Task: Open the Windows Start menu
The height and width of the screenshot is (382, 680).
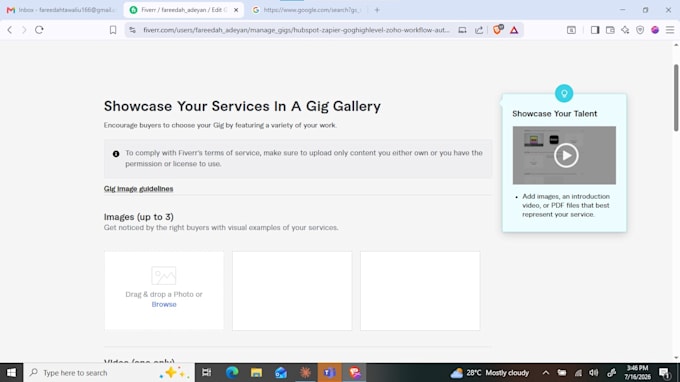Action: (11, 372)
